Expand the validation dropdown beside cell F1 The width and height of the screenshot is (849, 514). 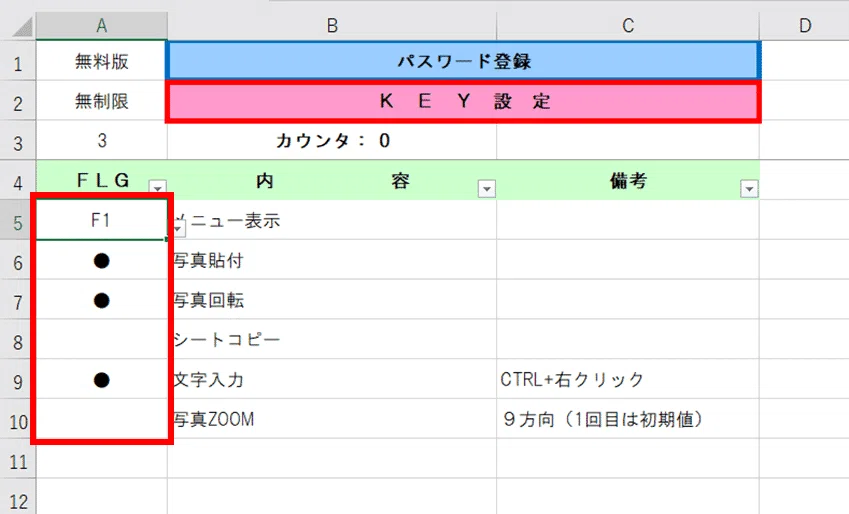pyautogui.click(x=179, y=228)
